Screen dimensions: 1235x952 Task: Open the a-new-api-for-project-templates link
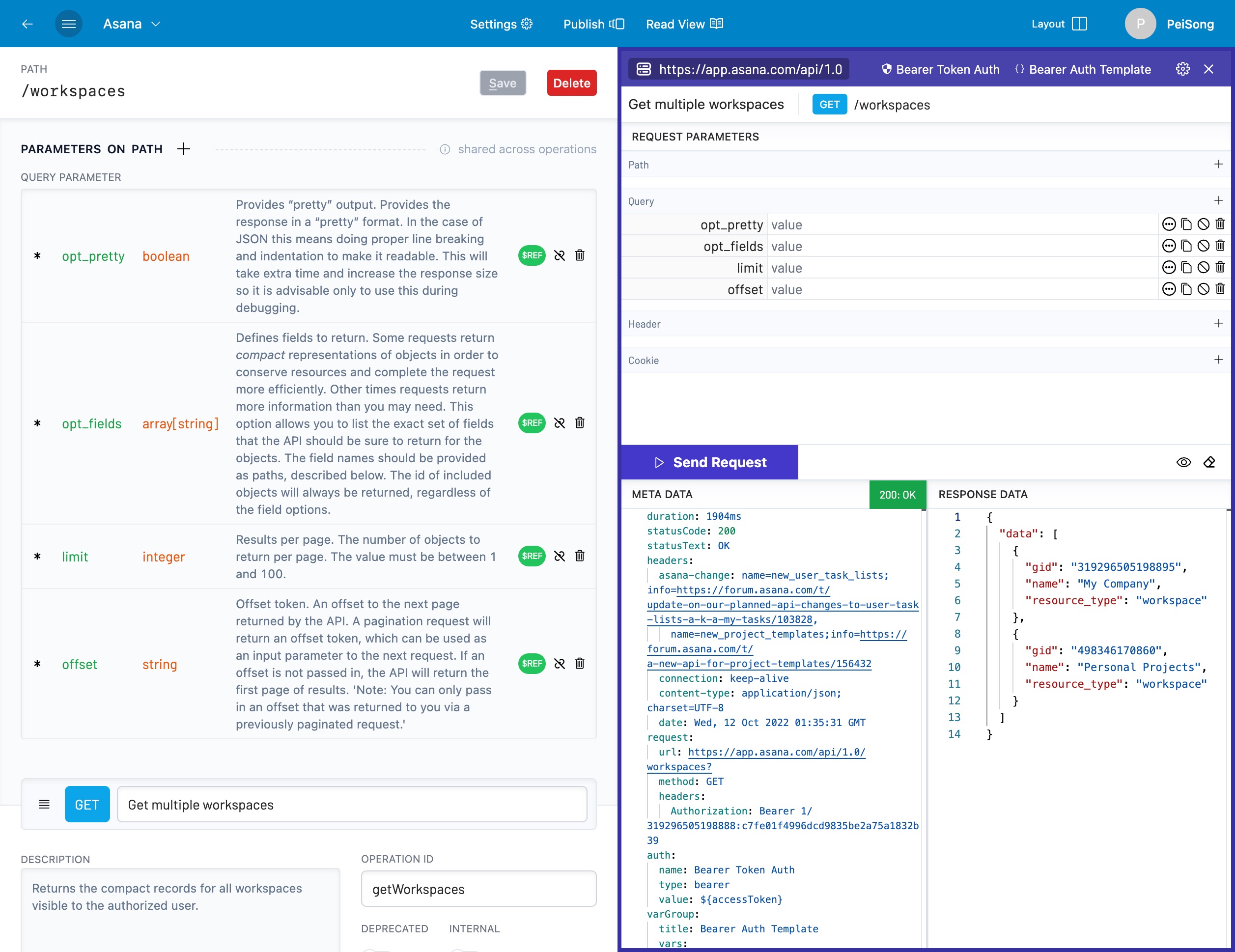coord(759,664)
